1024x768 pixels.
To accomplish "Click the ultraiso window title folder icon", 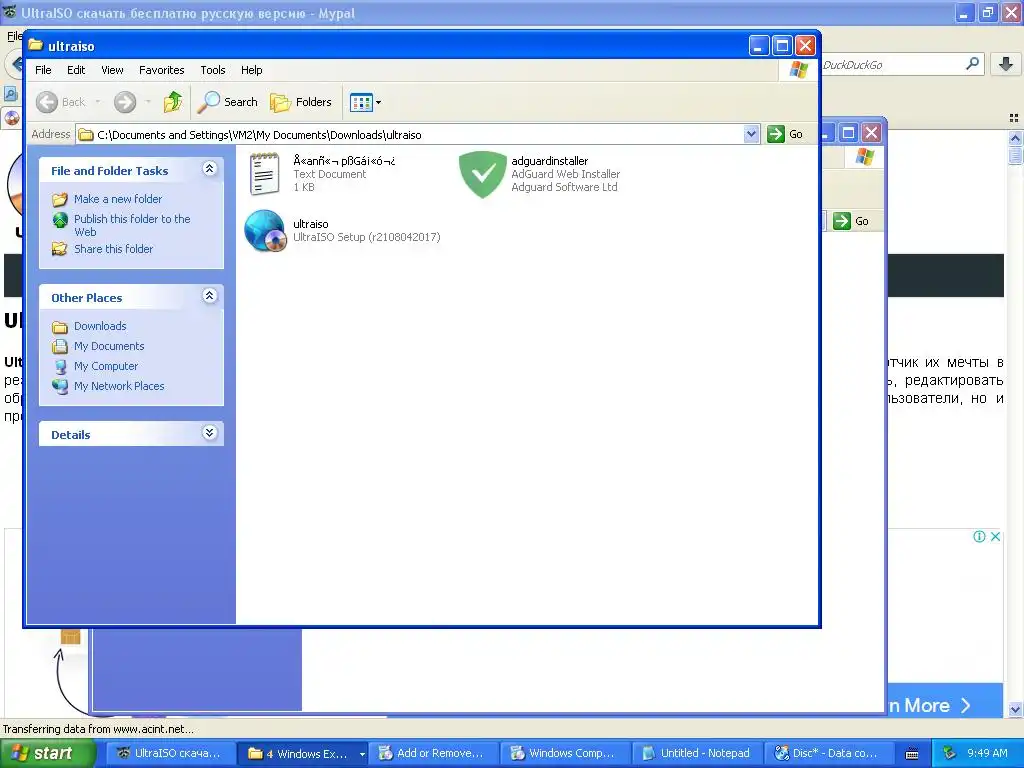I will [36, 45].
